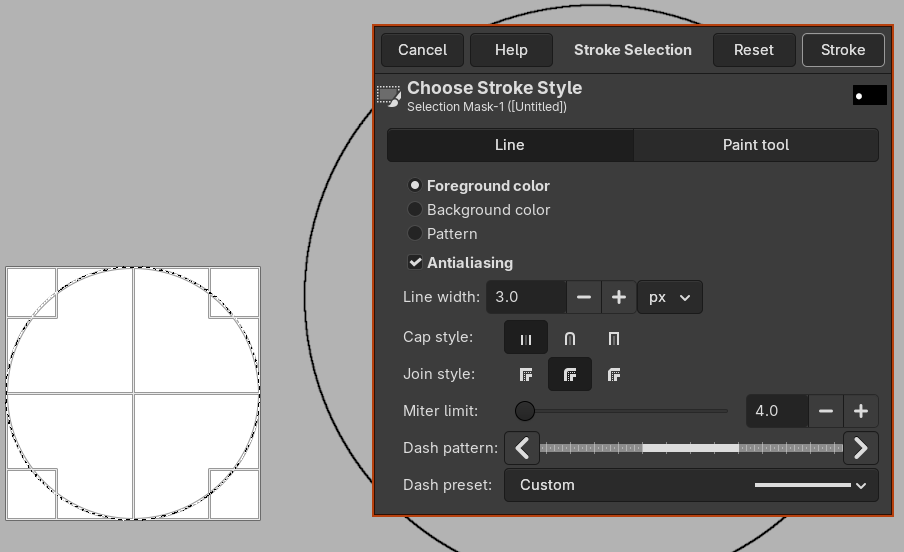Viewport: 904px width, 552px height.
Task: Switch to the Line tab
Action: pyautogui.click(x=510, y=145)
